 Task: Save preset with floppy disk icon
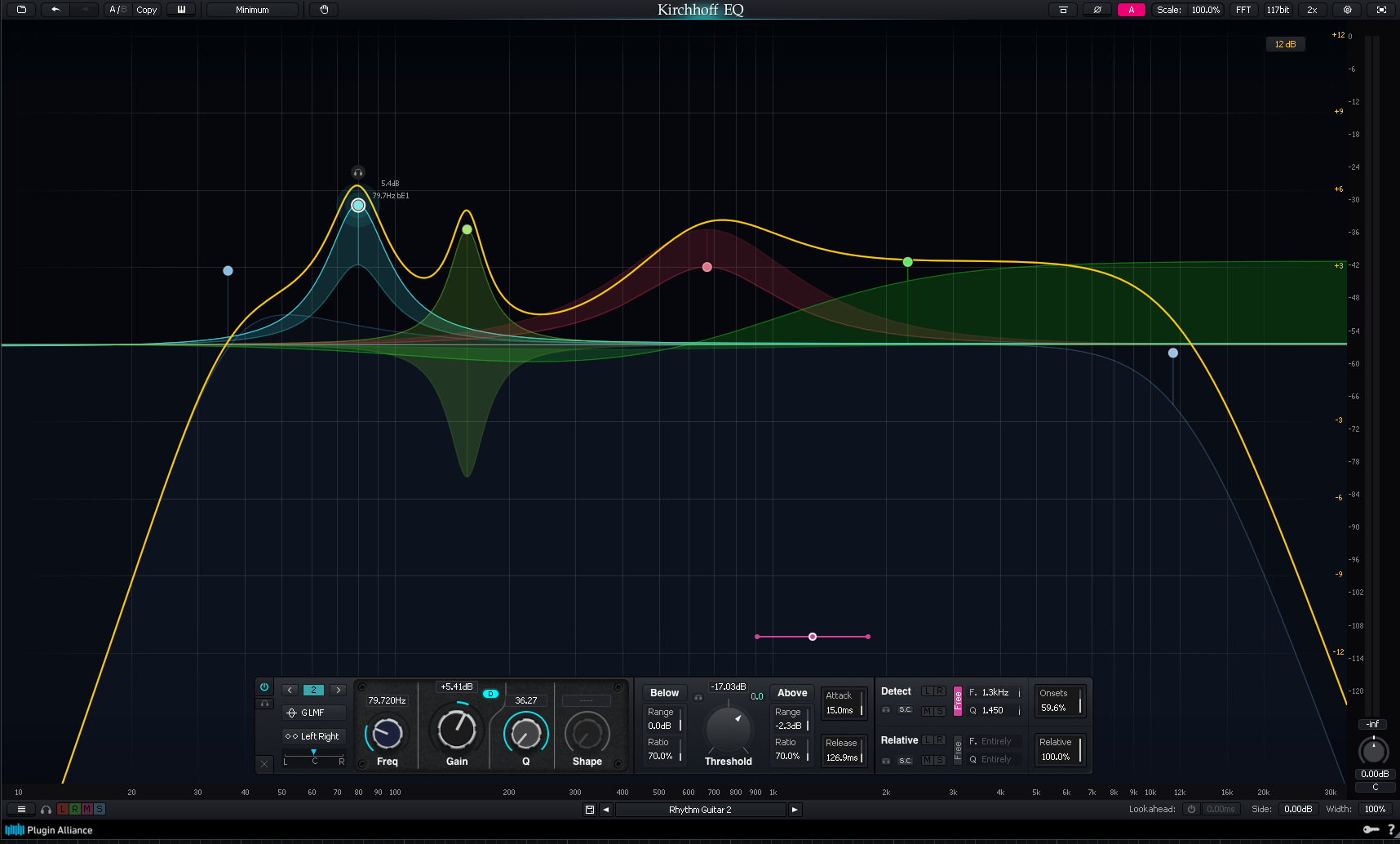pyautogui.click(x=590, y=810)
